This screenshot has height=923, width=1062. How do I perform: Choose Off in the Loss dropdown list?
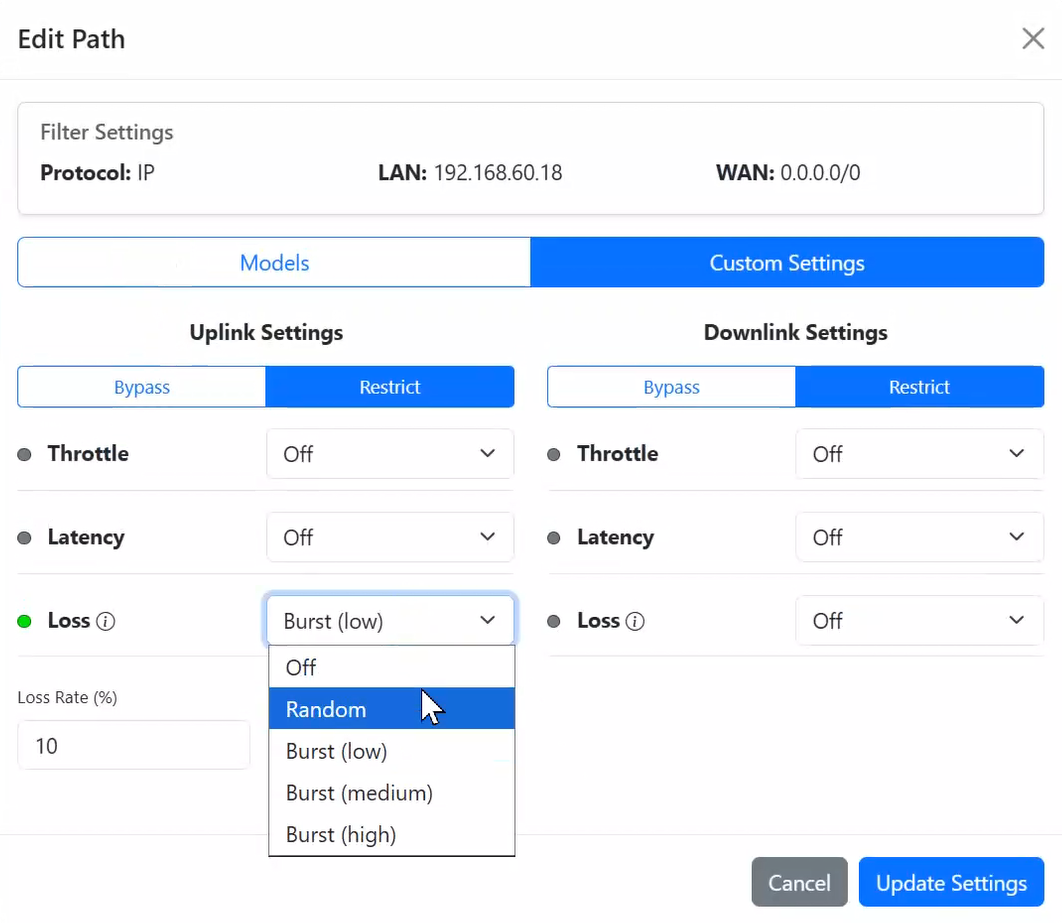[x=391, y=667]
